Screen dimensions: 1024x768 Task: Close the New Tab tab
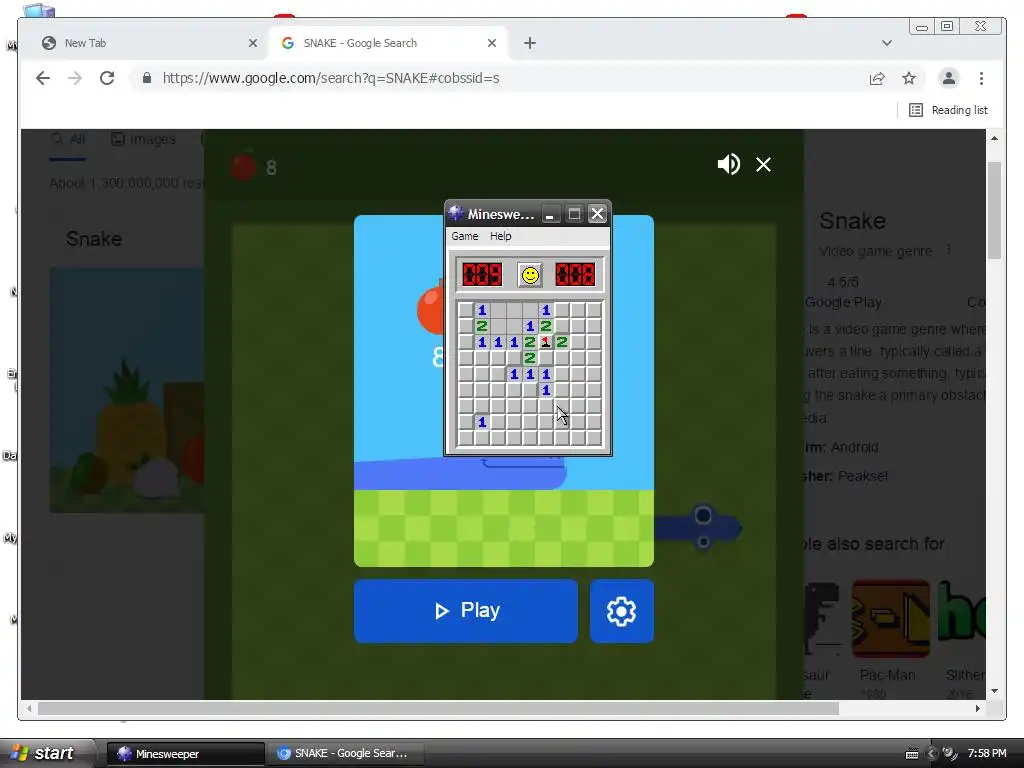point(253,43)
